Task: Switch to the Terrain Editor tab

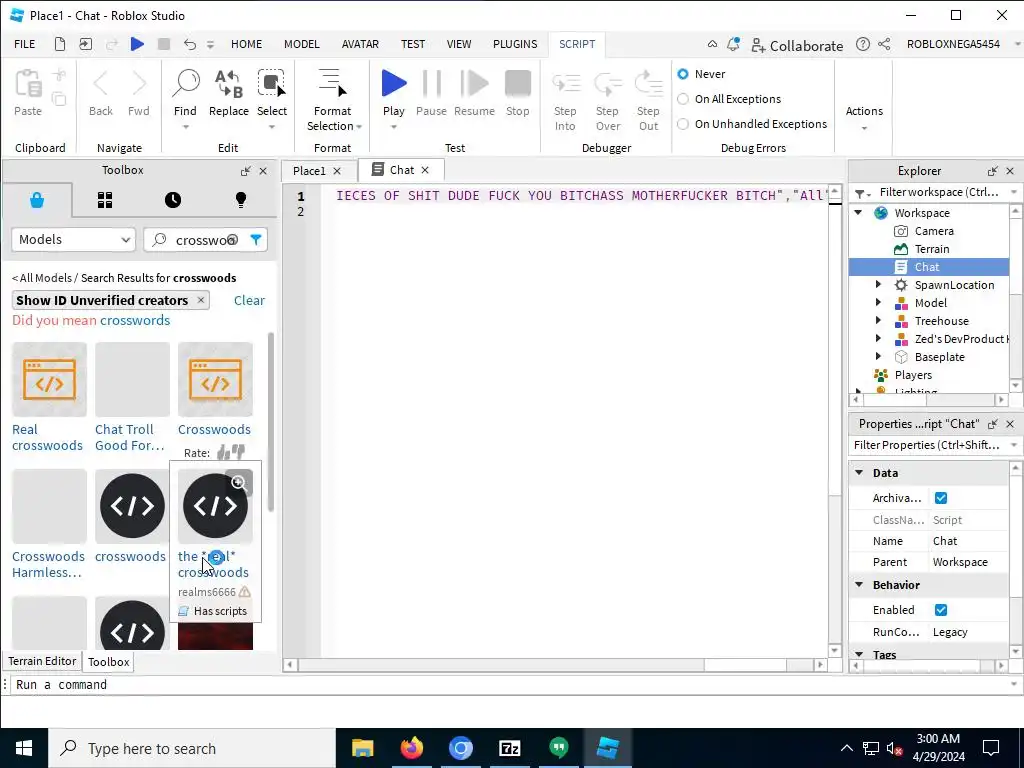Action: tap(42, 661)
